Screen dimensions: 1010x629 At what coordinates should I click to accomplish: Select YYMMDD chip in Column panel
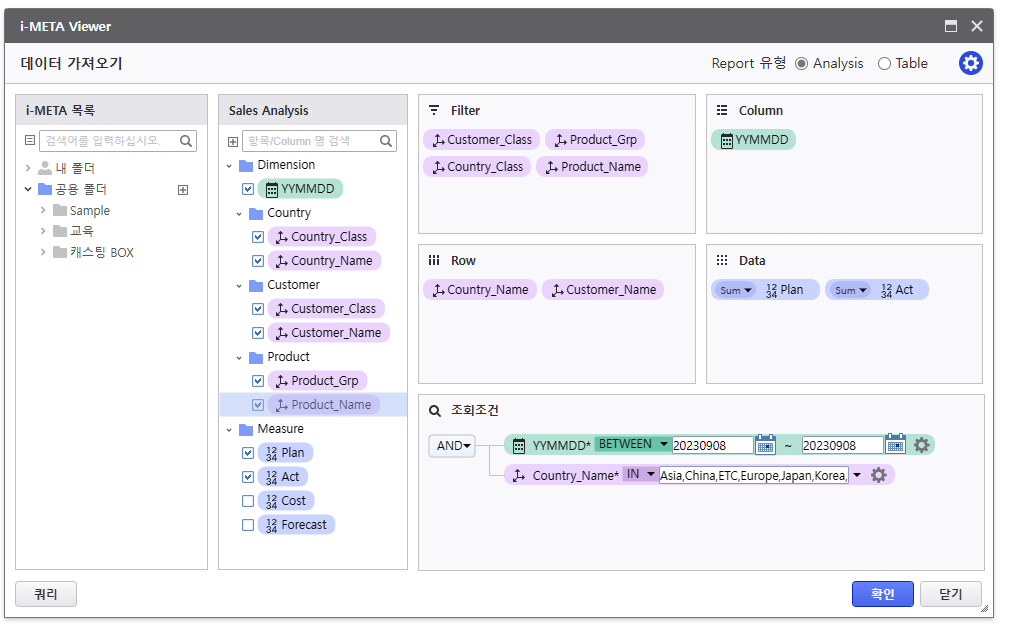[754, 140]
